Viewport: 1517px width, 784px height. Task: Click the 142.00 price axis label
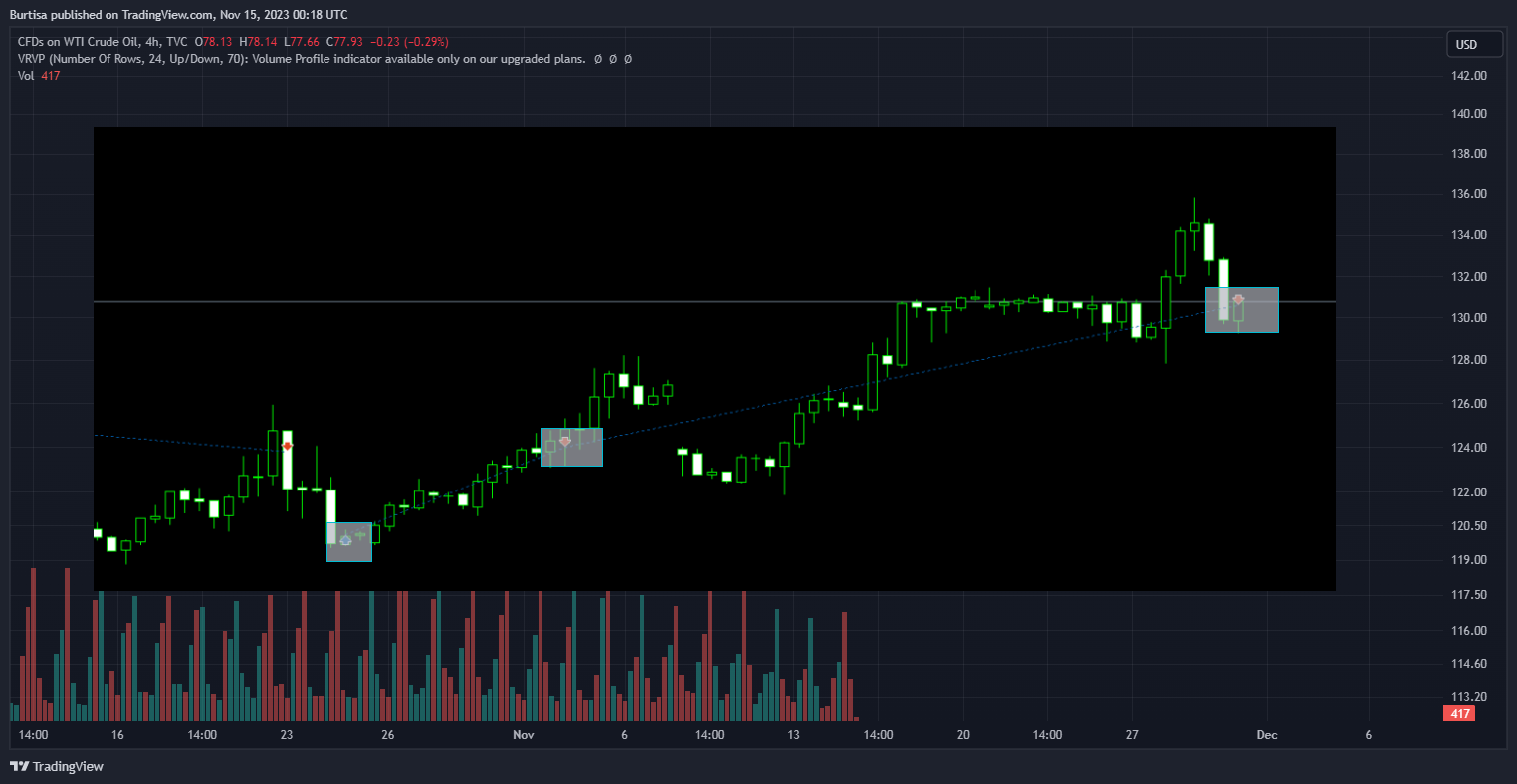(x=1470, y=76)
